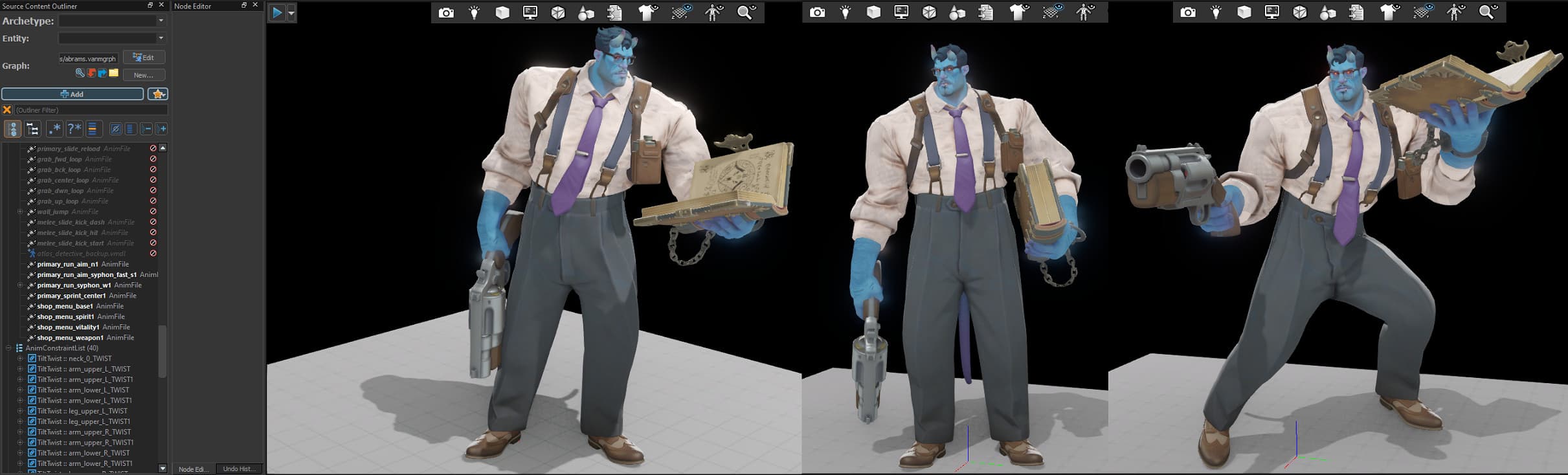Click the camera icon in the first viewport
This screenshot has width=1568, height=475.
[446, 13]
